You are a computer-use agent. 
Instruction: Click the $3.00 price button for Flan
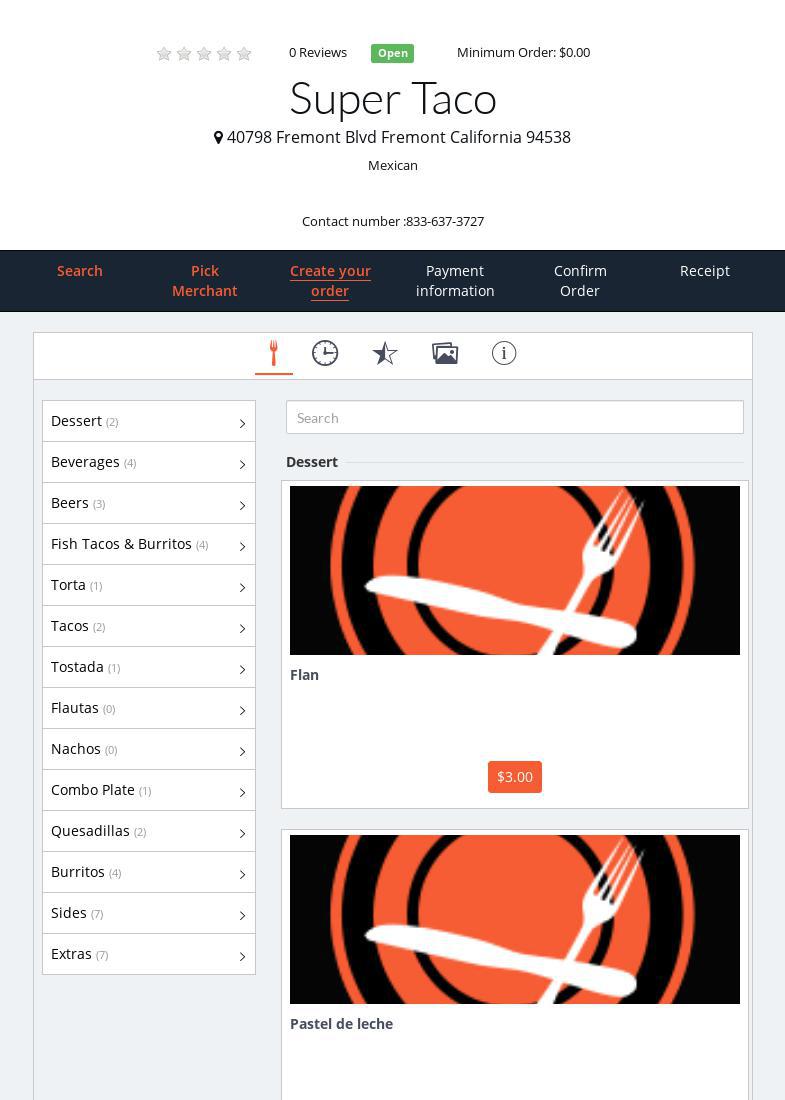[514, 777]
